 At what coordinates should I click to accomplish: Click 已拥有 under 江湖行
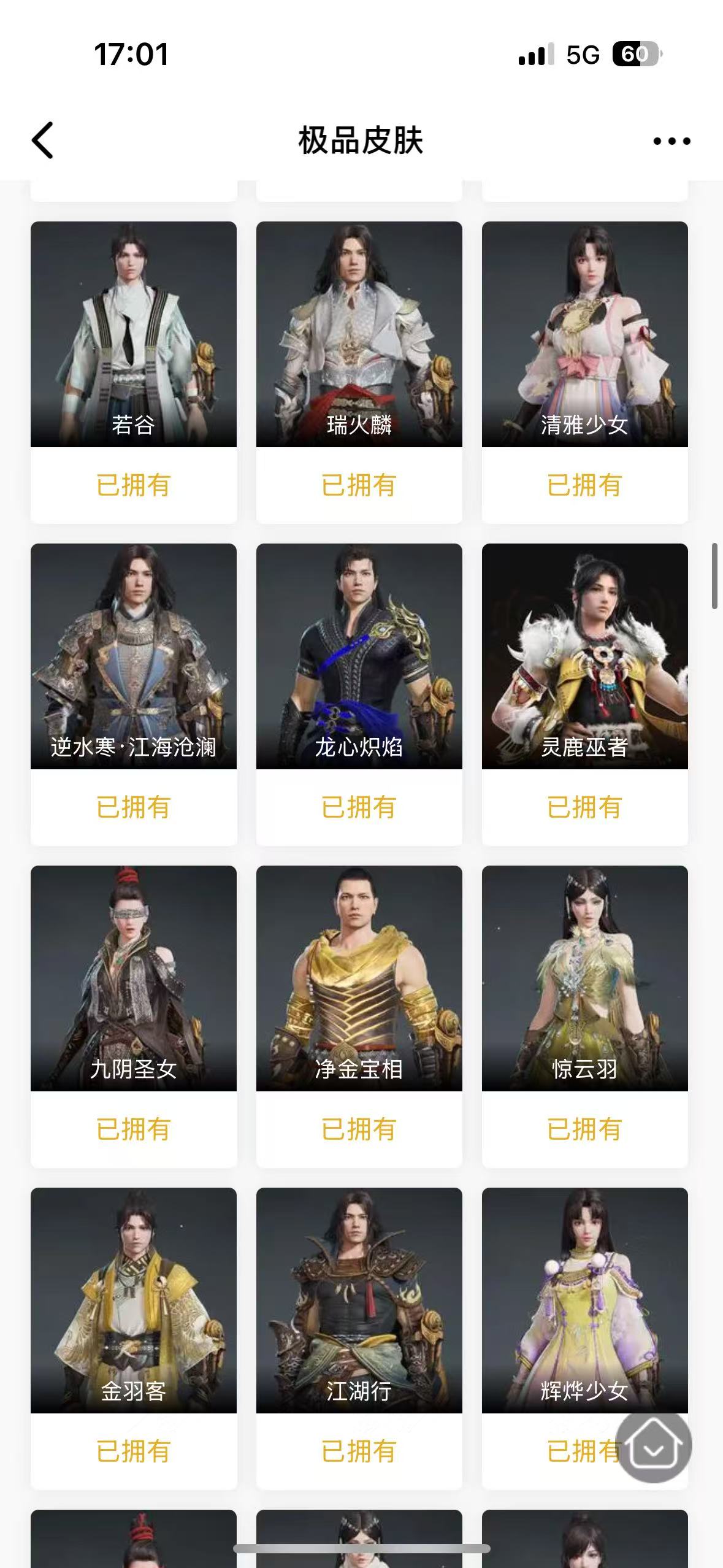(x=359, y=1451)
